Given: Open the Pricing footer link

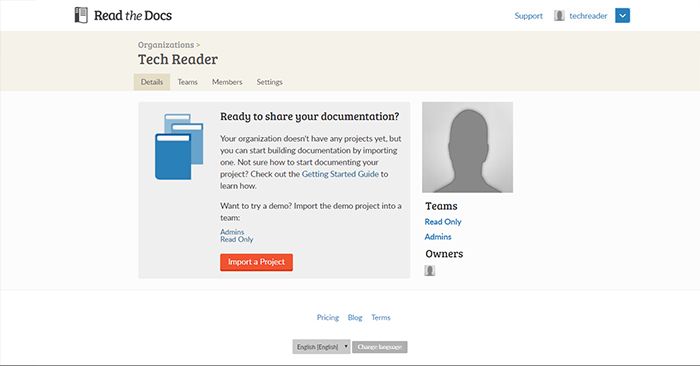Looking at the screenshot, I should point(328,317).
